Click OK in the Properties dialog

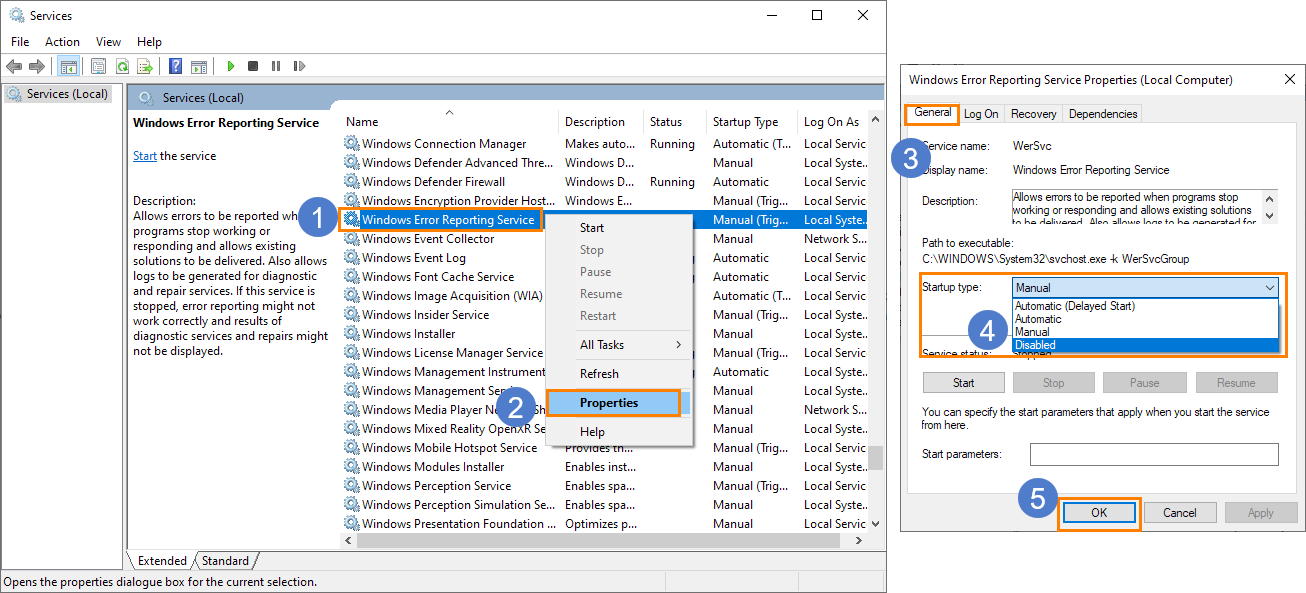1099,513
